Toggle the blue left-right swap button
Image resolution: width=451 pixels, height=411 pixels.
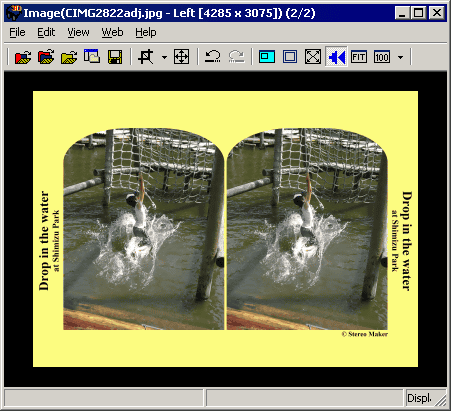pos(336,57)
